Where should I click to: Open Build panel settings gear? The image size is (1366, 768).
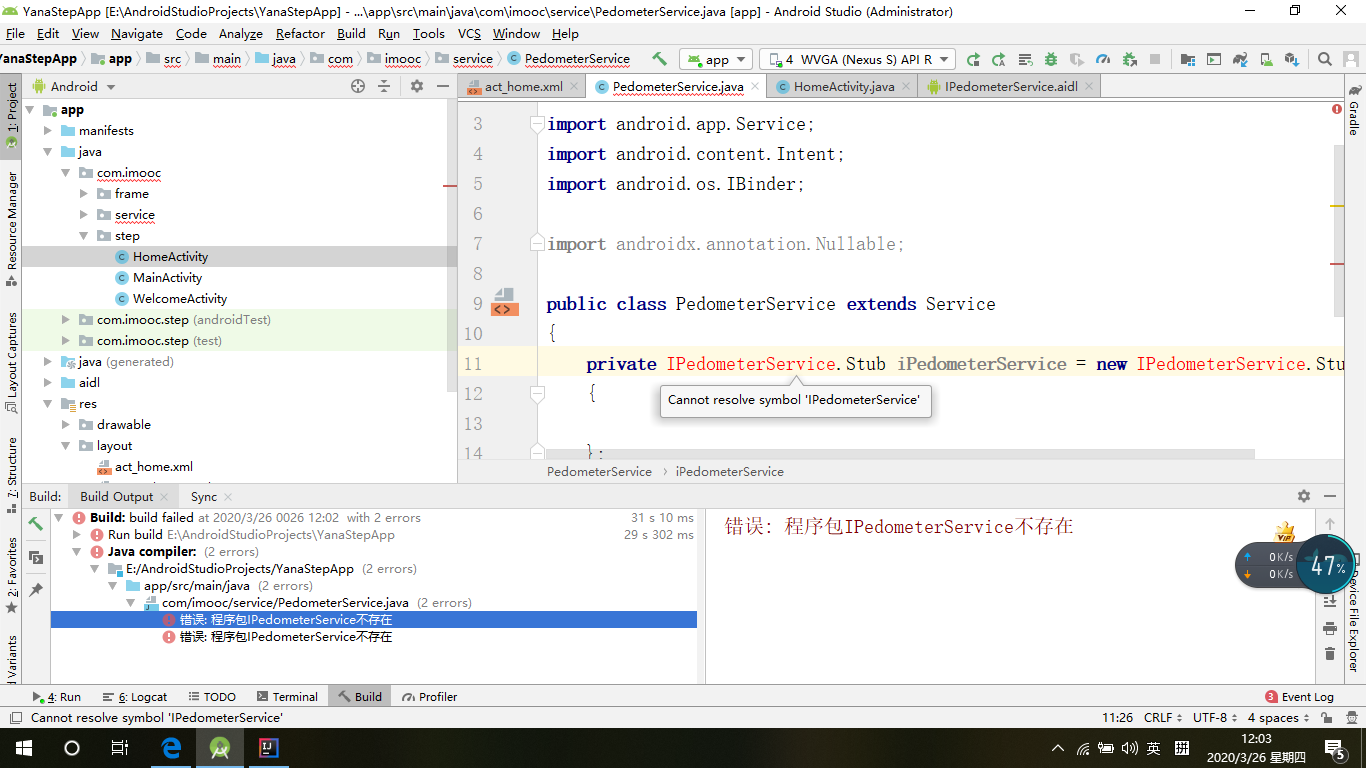(x=1304, y=496)
